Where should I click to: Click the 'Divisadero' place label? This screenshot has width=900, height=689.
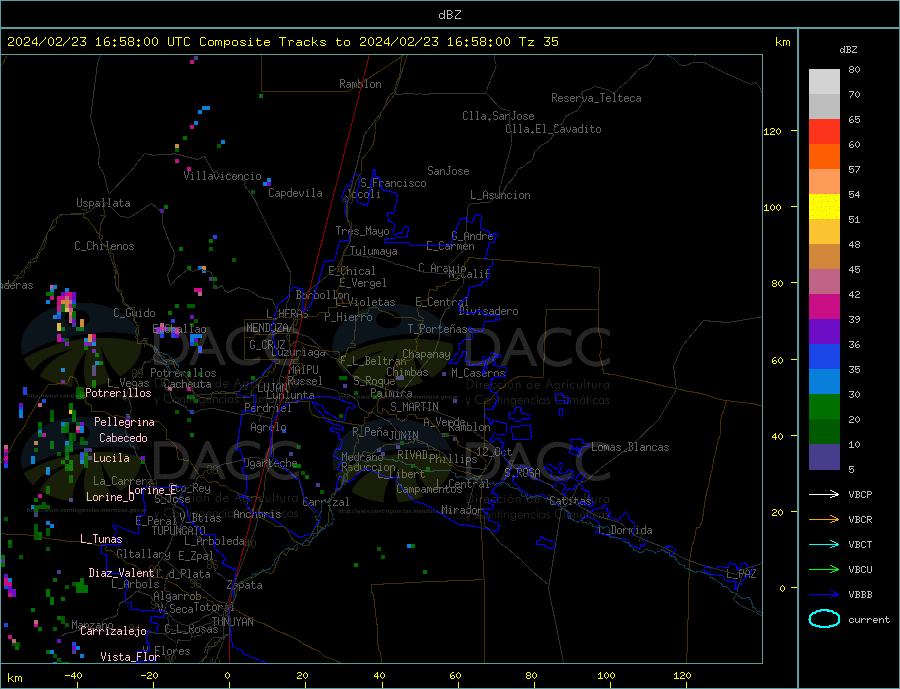pyautogui.click(x=488, y=311)
